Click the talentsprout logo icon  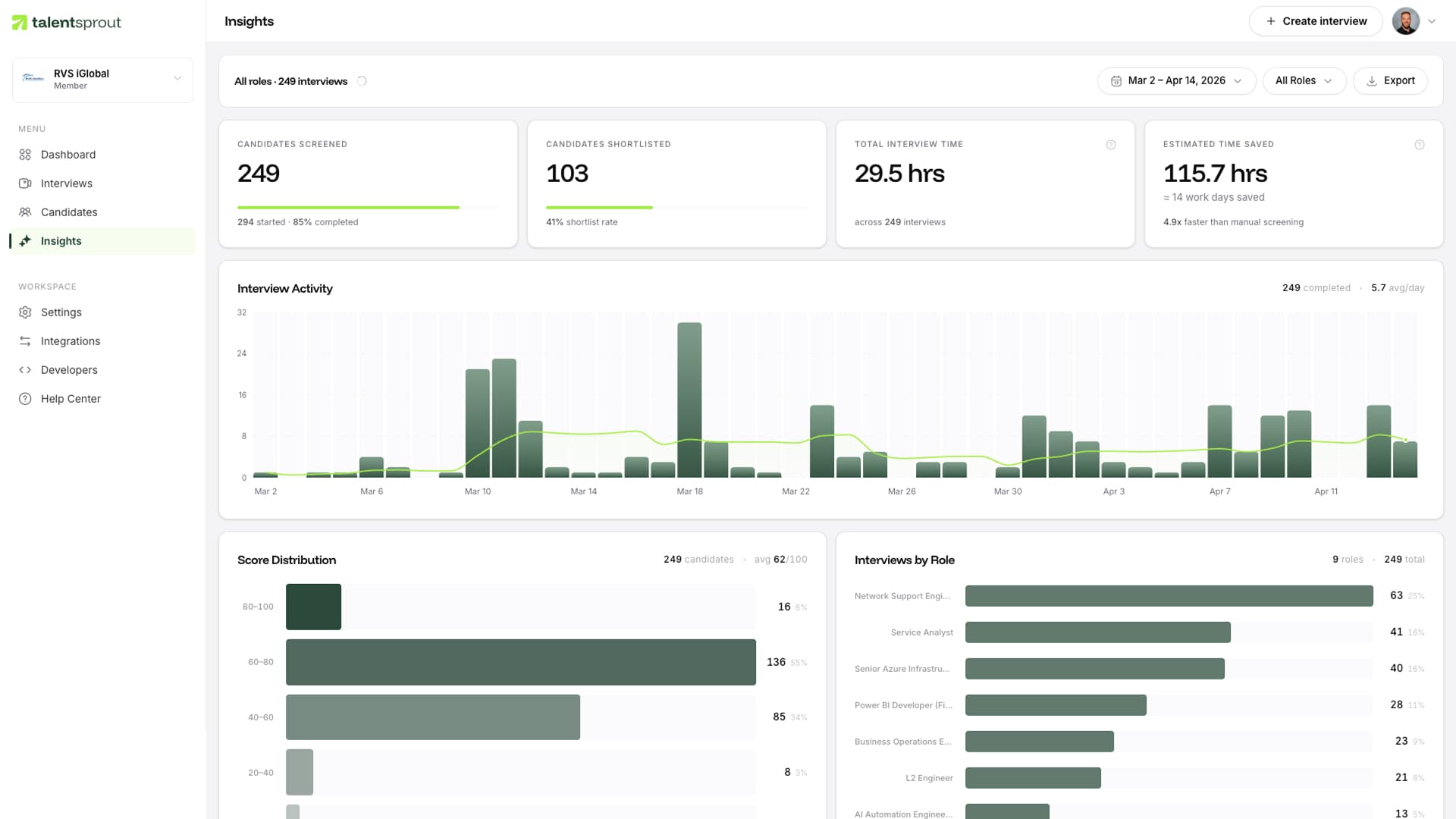(x=21, y=22)
